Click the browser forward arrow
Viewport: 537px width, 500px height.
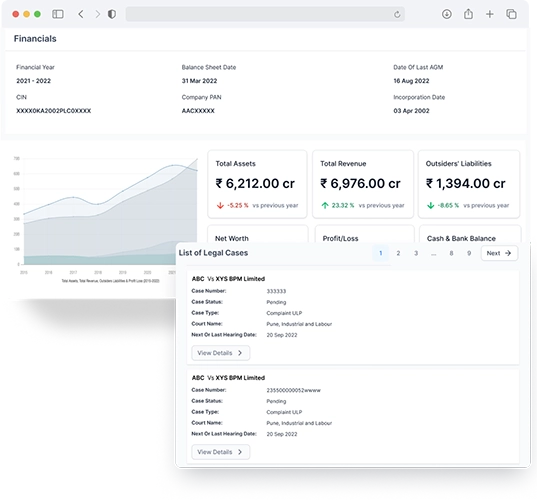(98, 14)
